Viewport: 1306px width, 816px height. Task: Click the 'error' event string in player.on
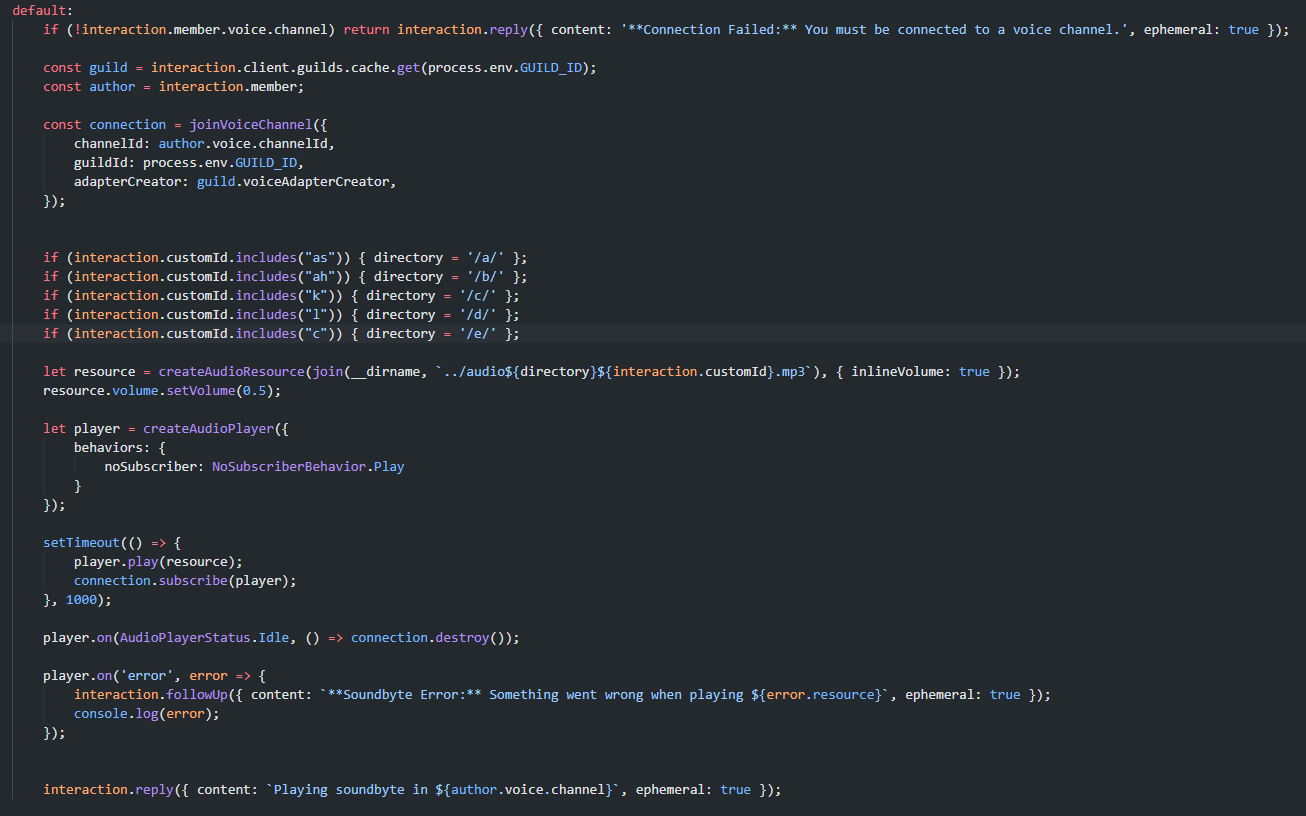pos(147,675)
